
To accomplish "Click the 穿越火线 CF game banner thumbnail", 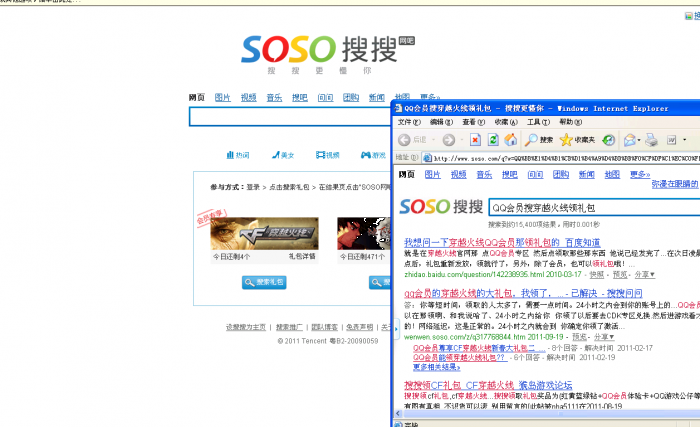I will coord(264,234).
